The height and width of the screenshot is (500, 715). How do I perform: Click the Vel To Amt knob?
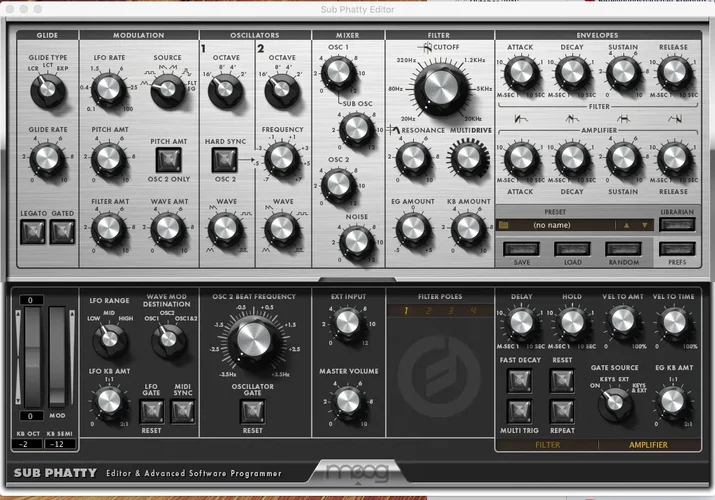(623, 322)
